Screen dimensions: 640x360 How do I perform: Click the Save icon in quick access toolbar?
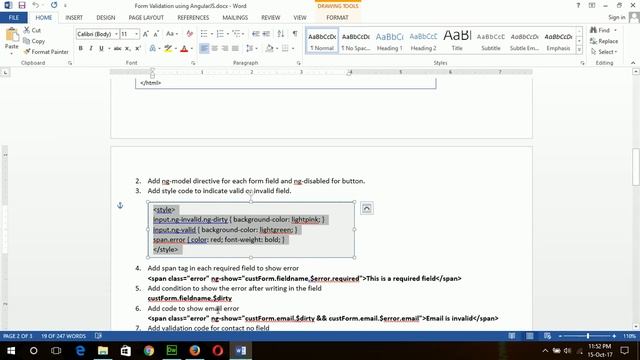22,5
